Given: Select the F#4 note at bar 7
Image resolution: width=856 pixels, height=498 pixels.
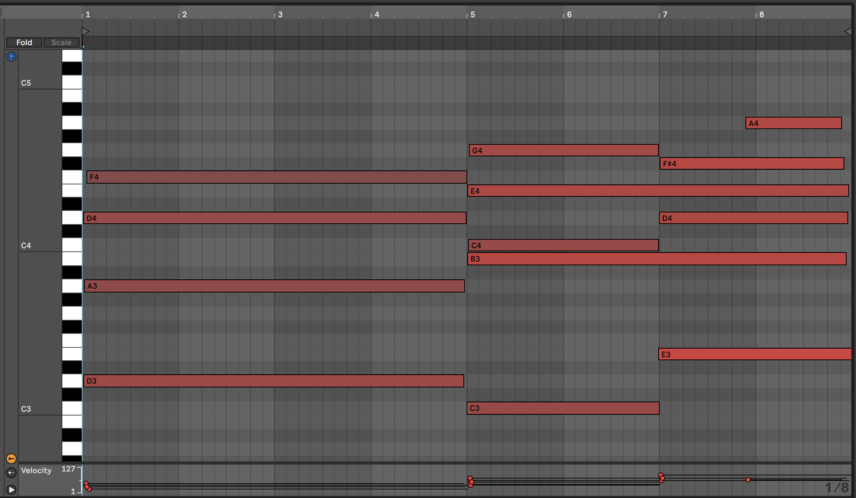Looking at the screenshot, I should [752, 163].
